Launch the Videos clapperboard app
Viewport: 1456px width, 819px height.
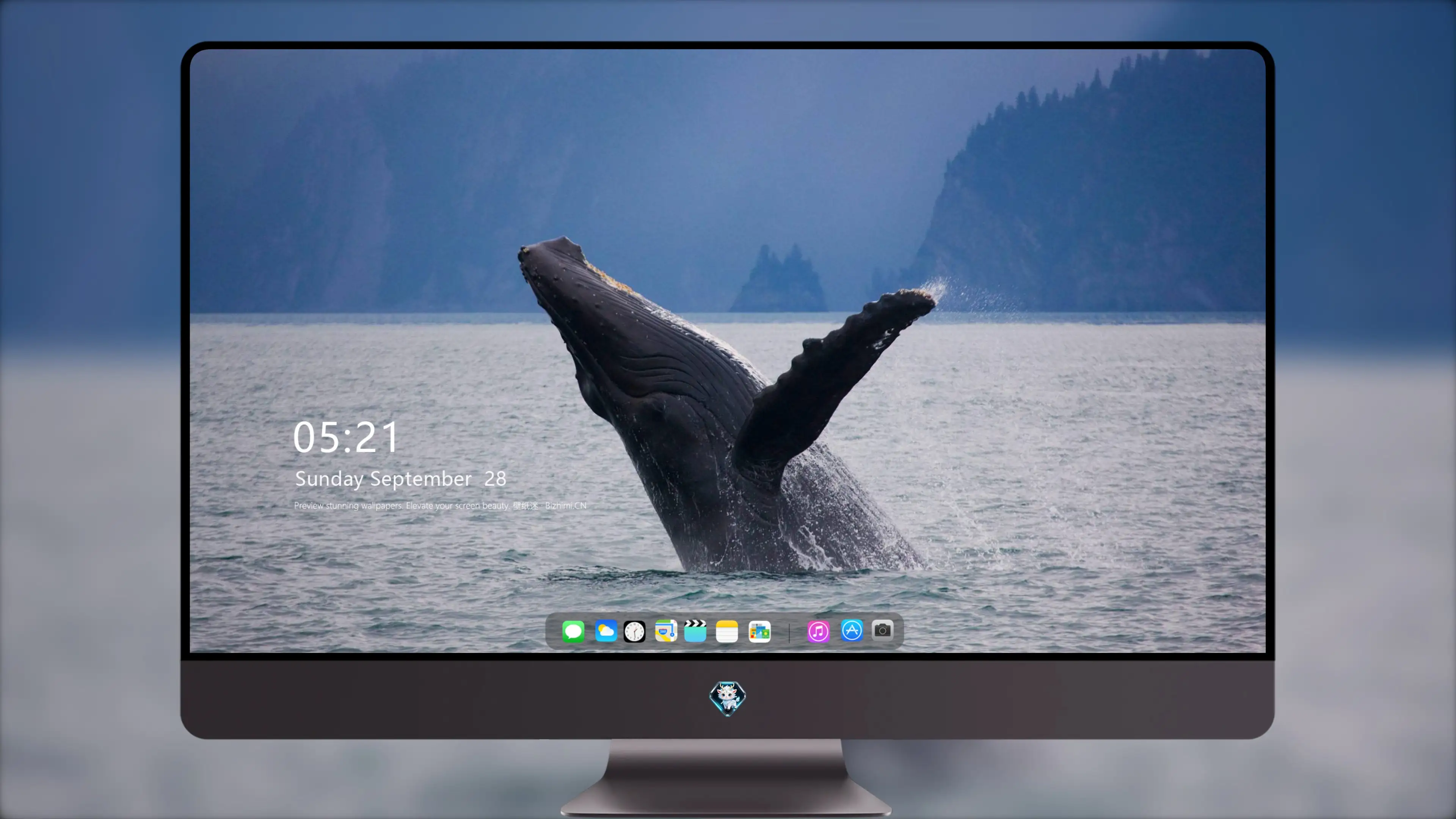point(695,631)
